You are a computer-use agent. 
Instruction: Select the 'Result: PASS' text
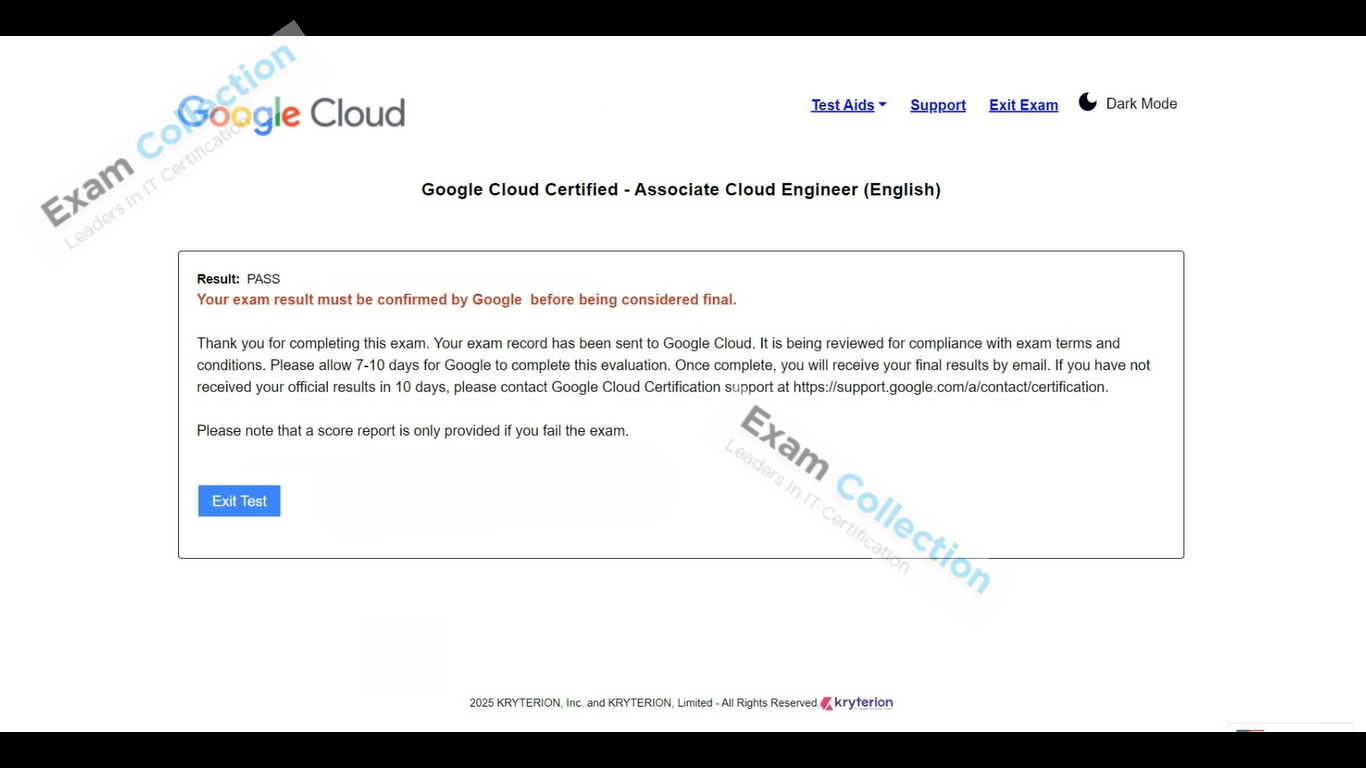coord(238,279)
